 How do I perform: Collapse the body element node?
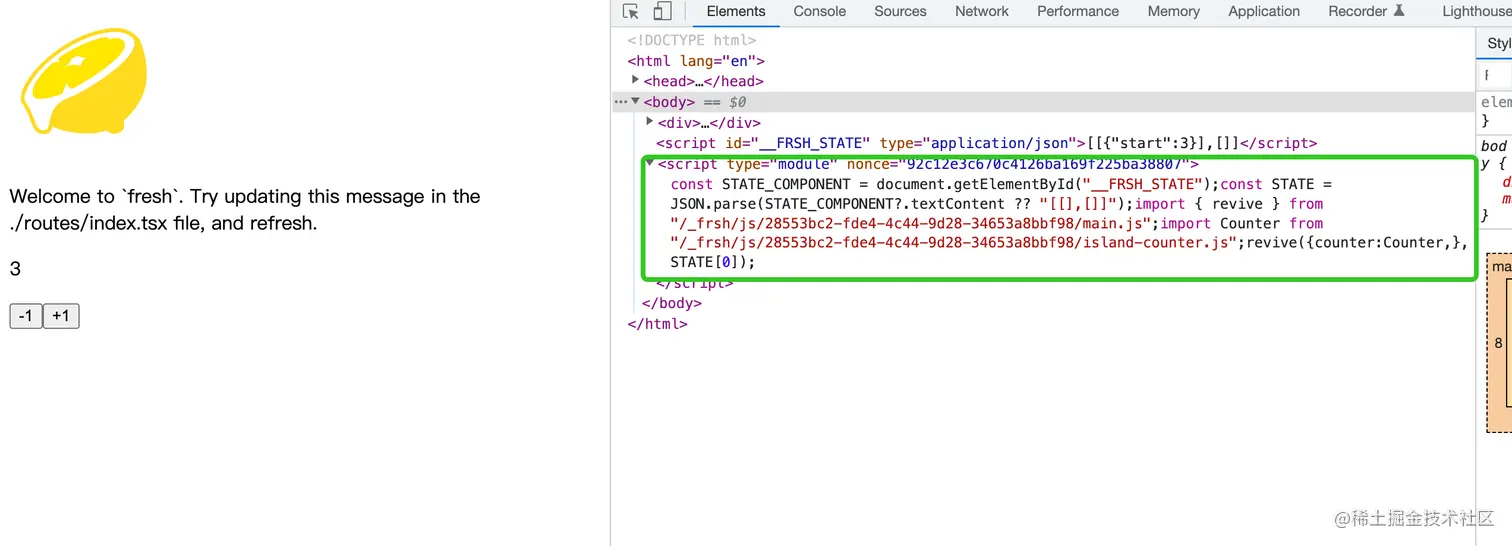pyautogui.click(x=635, y=101)
